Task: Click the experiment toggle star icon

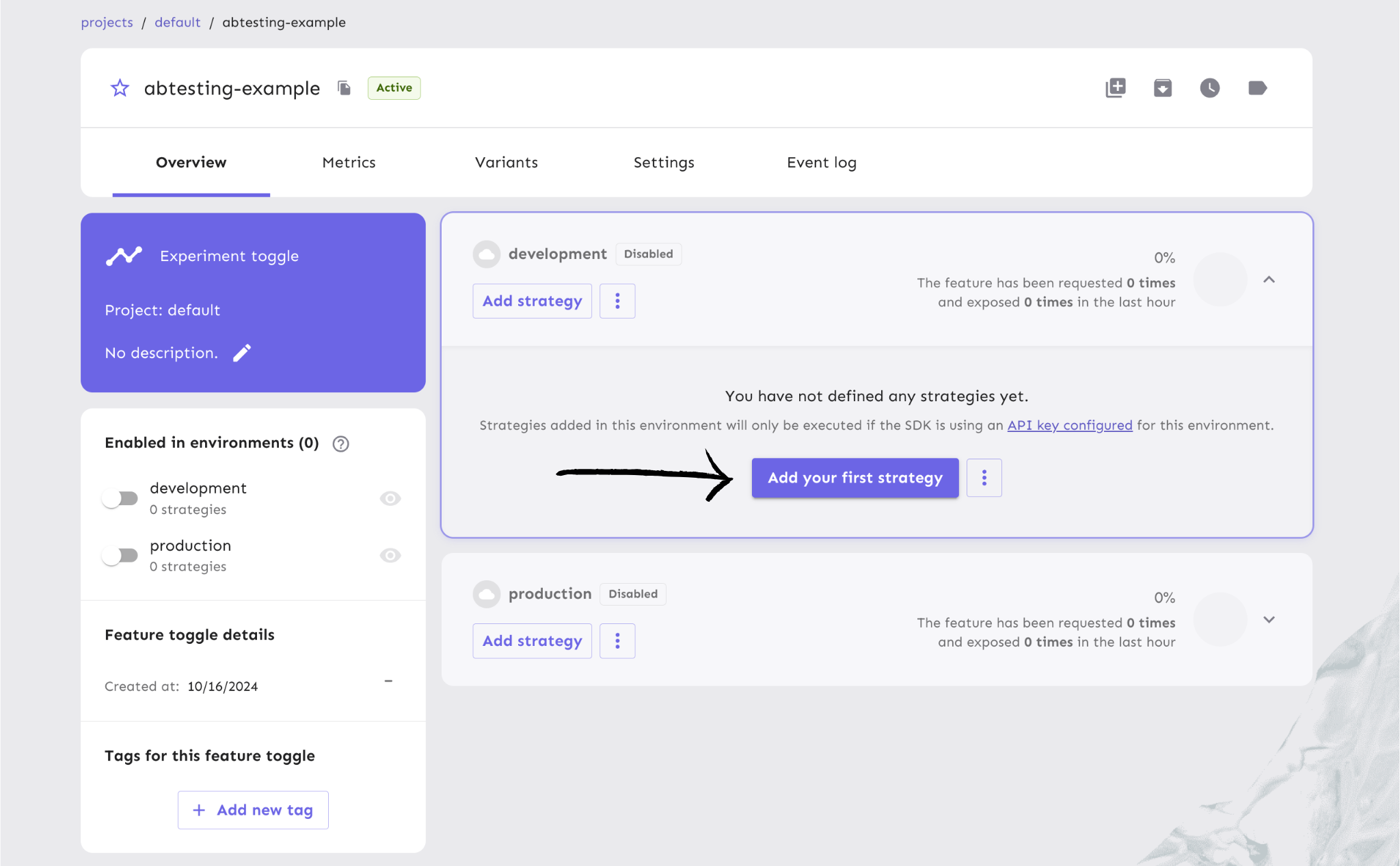Action: click(x=120, y=87)
